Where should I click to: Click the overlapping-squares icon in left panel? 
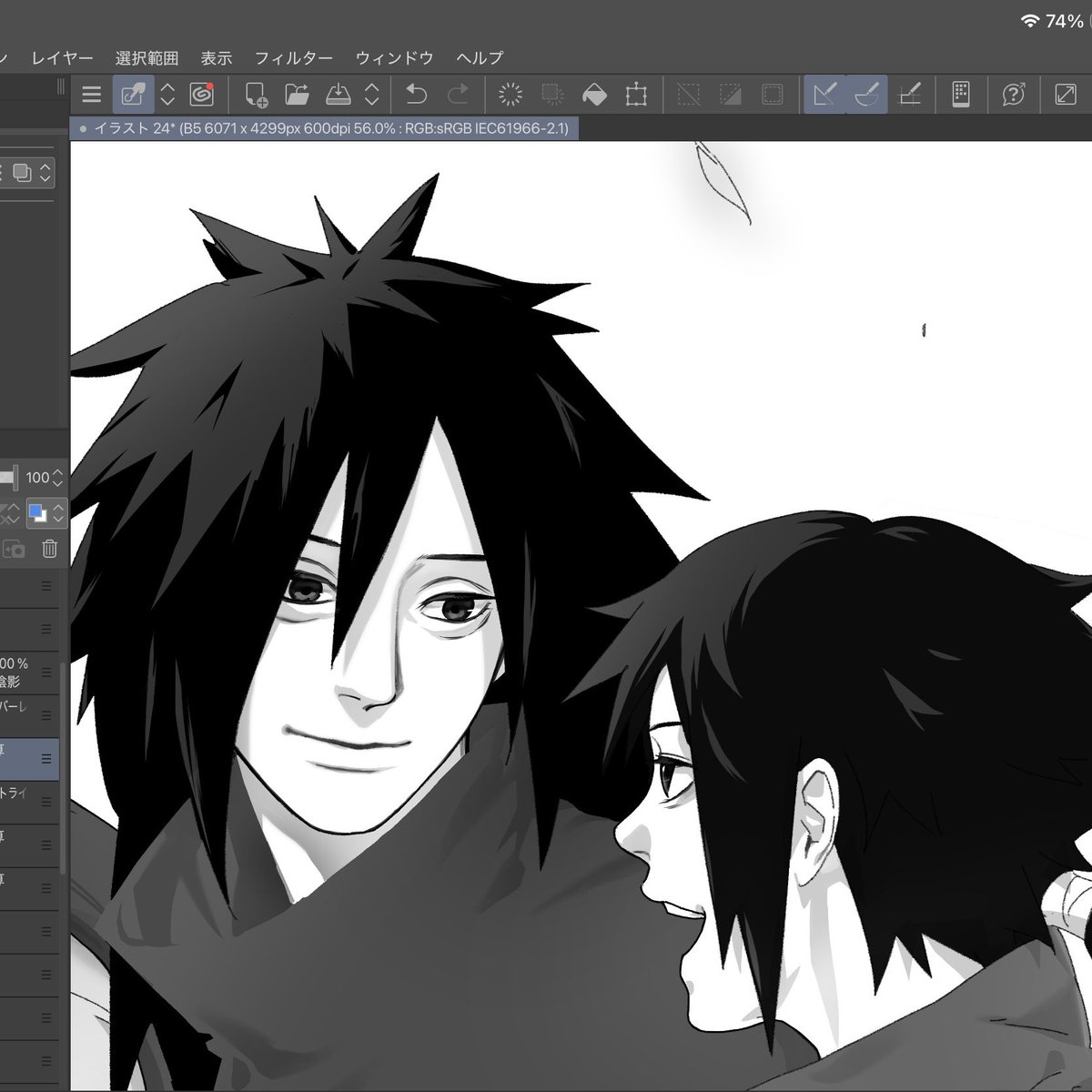22,173
